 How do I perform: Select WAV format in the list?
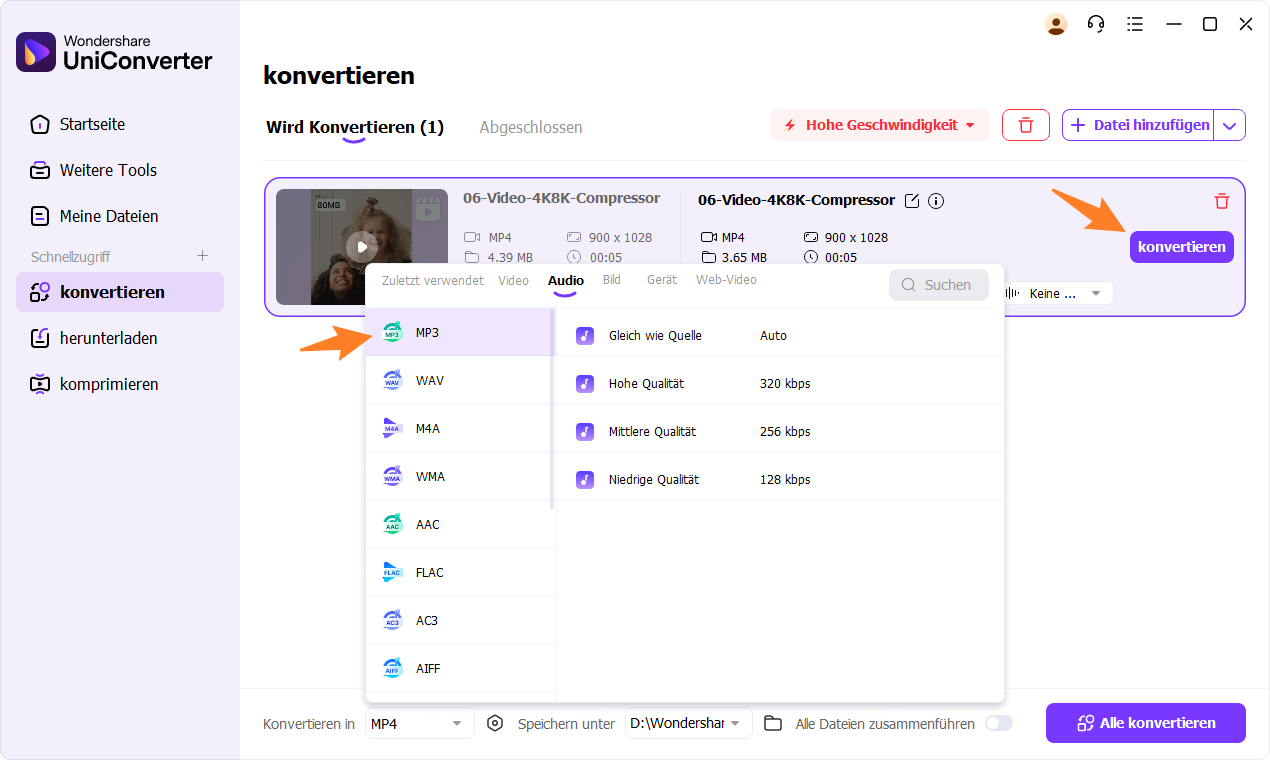(x=459, y=380)
